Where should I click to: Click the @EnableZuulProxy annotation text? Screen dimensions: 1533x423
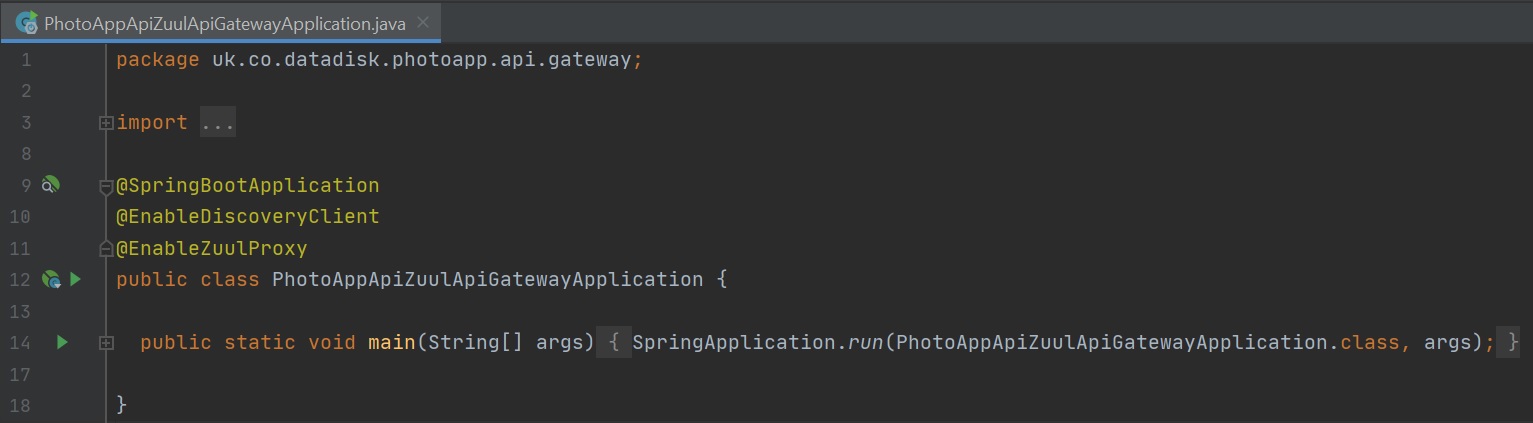click(212, 248)
